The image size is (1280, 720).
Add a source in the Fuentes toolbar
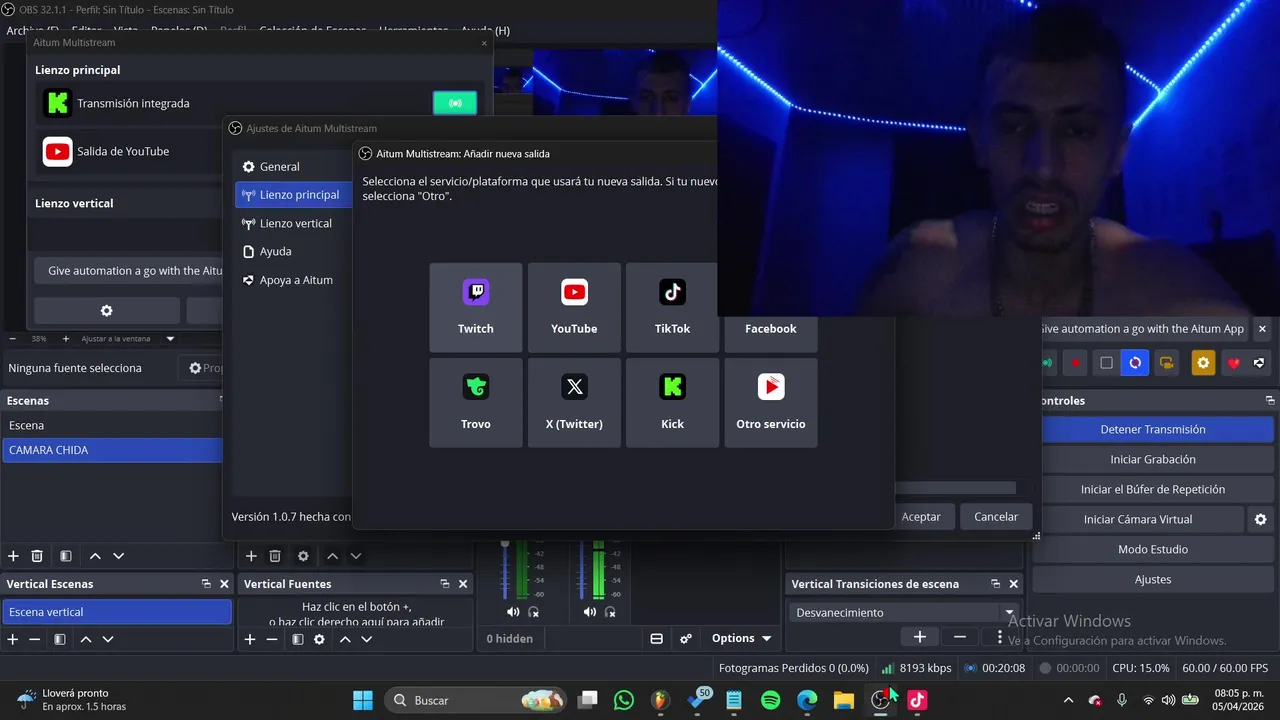[250, 556]
